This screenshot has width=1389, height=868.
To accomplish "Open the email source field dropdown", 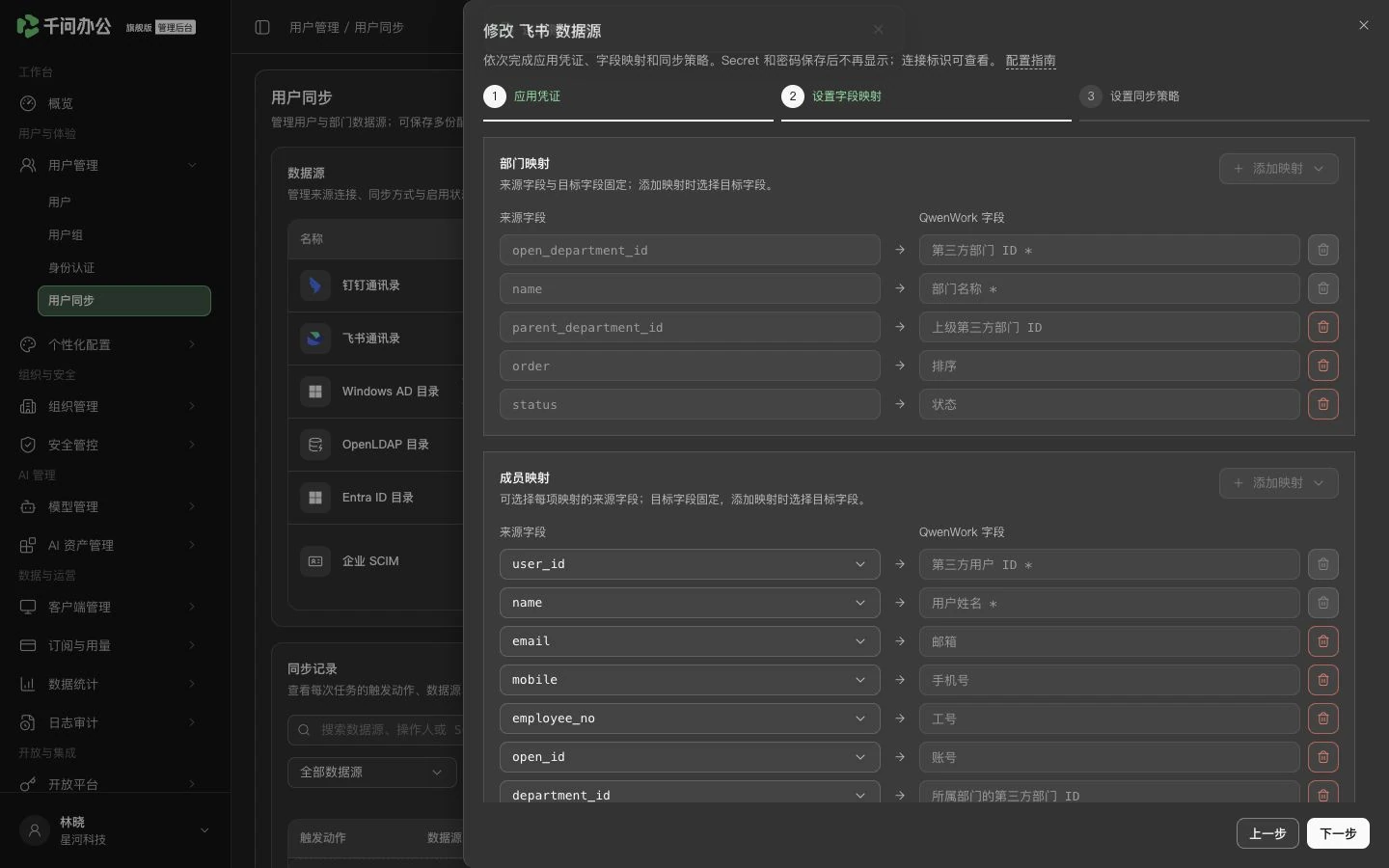I will (x=690, y=641).
